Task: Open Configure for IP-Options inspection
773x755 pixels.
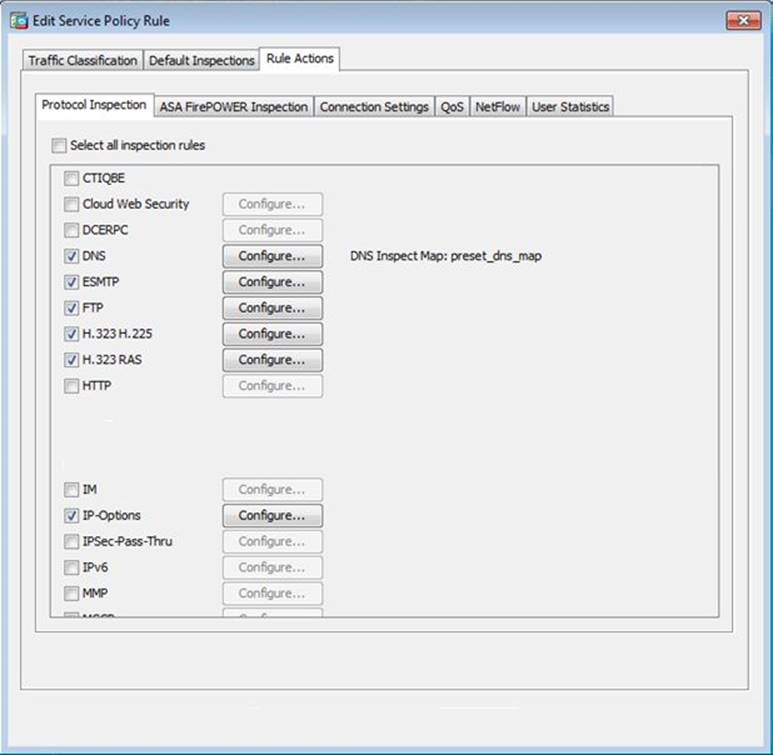Action: 271,516
